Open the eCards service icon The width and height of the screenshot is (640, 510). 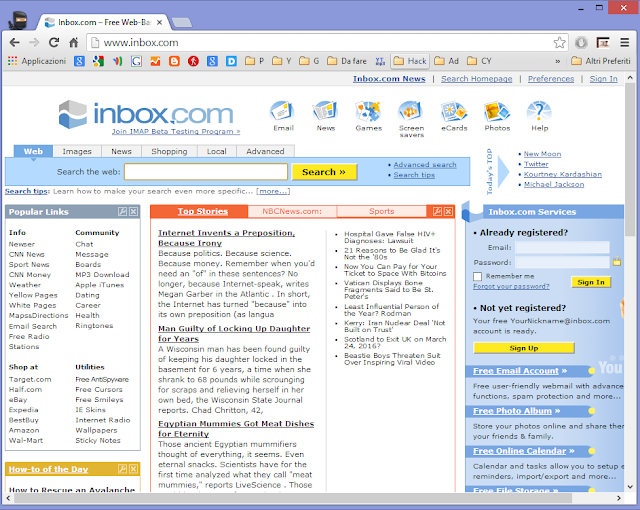[454, 111]
